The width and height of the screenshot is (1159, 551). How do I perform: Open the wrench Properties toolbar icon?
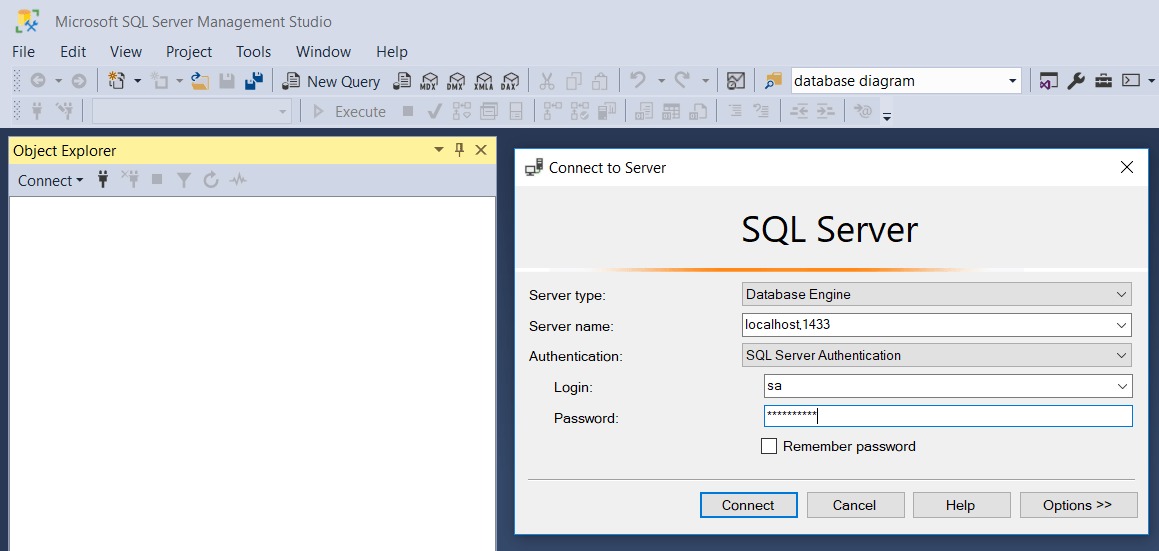tap(1075, 81)
